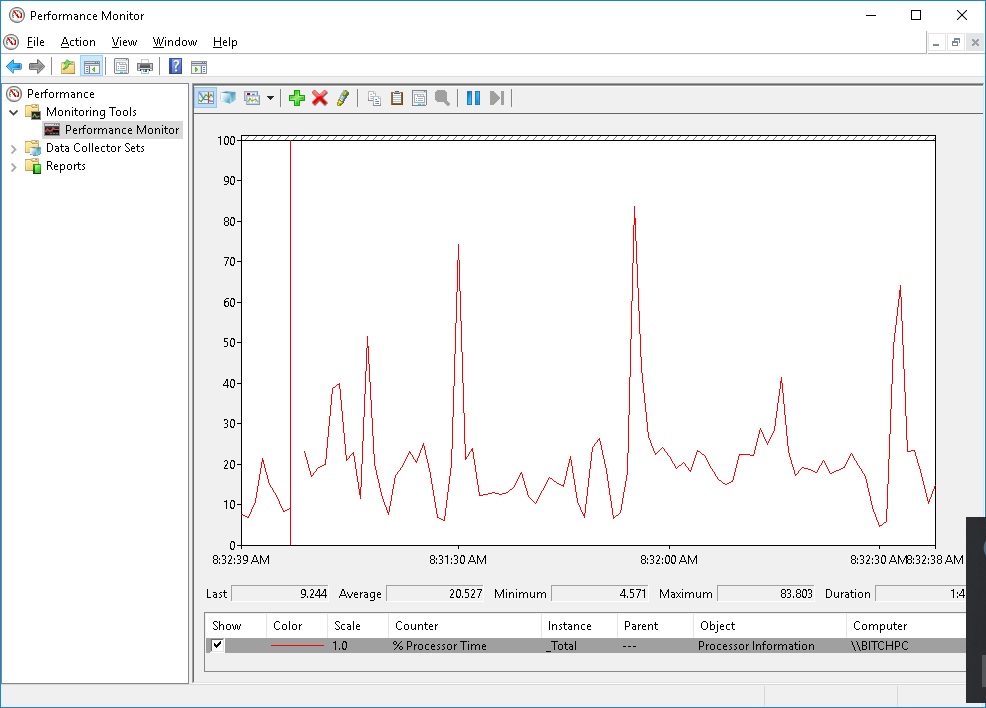The width and height of the screenshot is (986, 708).
Task: Click the Computer column header
Action: point(906,626)
